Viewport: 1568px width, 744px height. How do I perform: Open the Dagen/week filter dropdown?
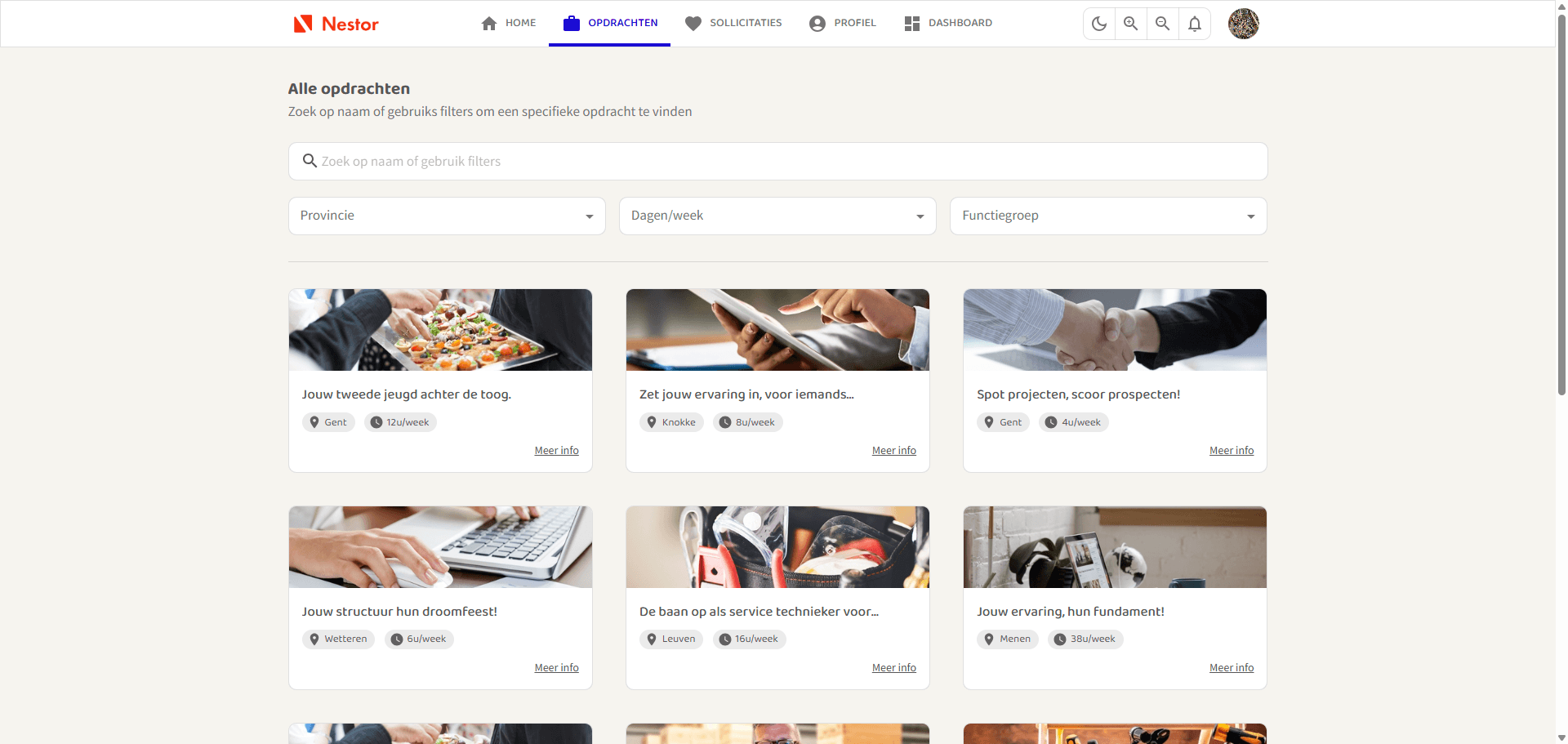click(x=777, y=216)
